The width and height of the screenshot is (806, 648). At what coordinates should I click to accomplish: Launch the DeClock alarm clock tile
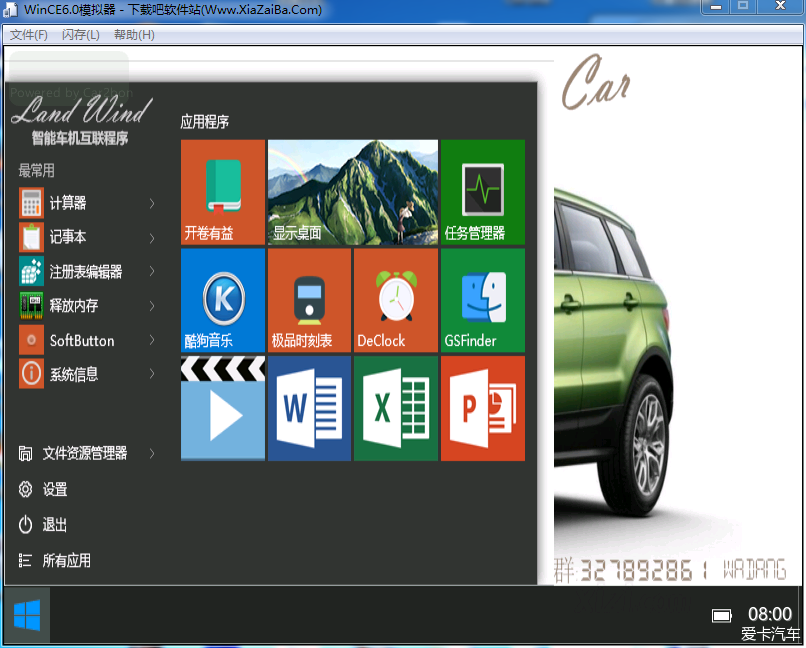click(396, 300)
